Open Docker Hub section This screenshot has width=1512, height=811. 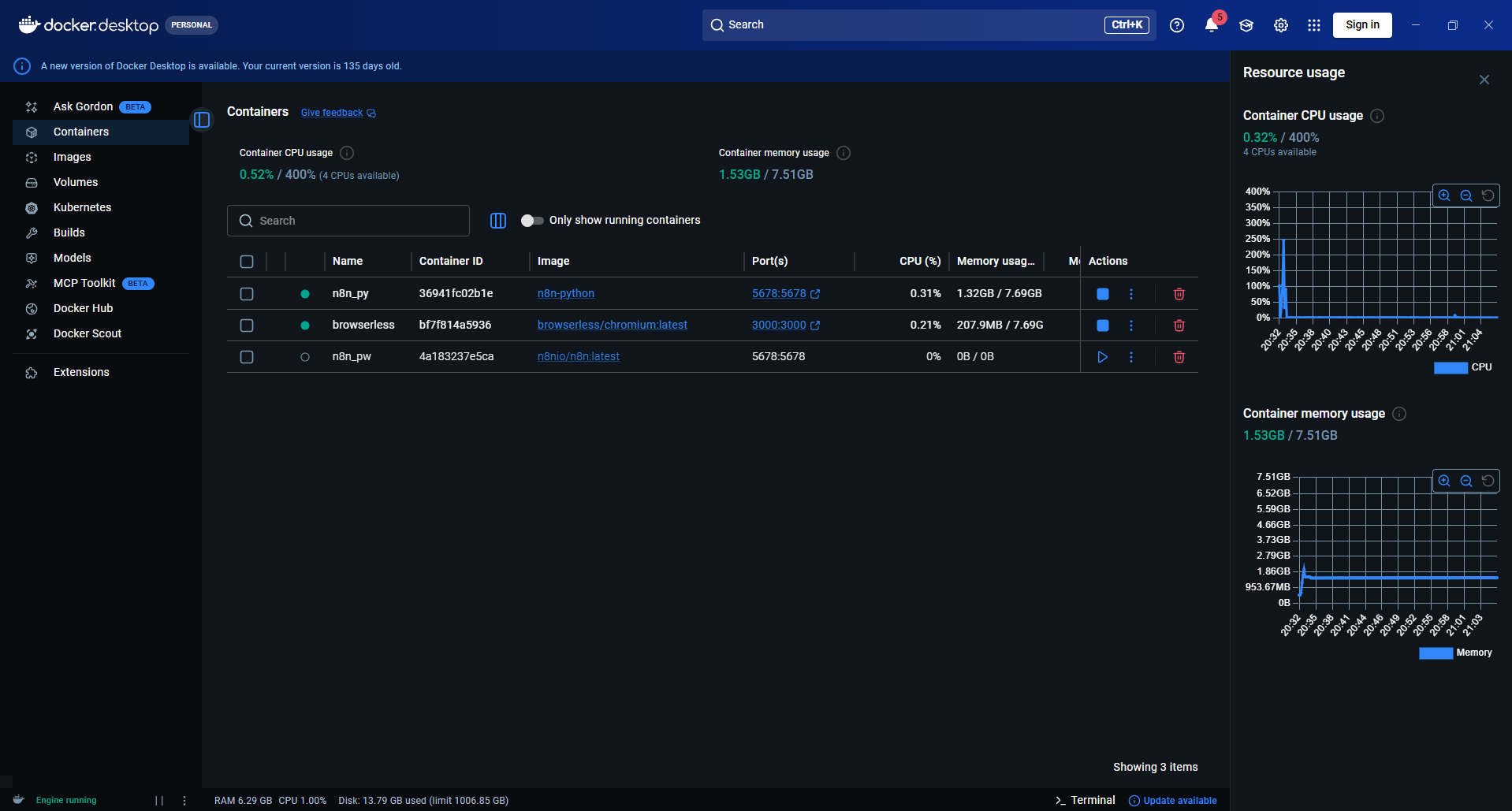101,308
